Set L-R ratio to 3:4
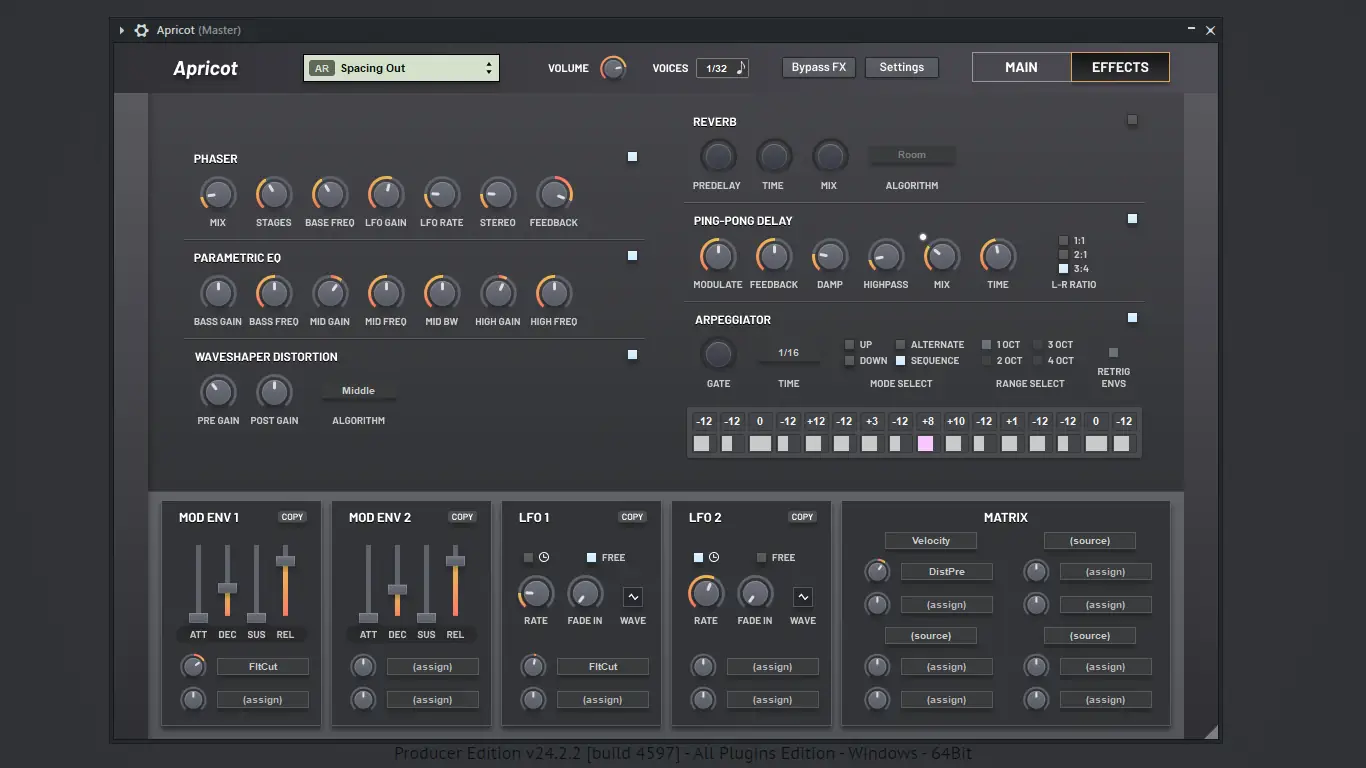This screenshot has height=768, width=1366. (1063, 269)
